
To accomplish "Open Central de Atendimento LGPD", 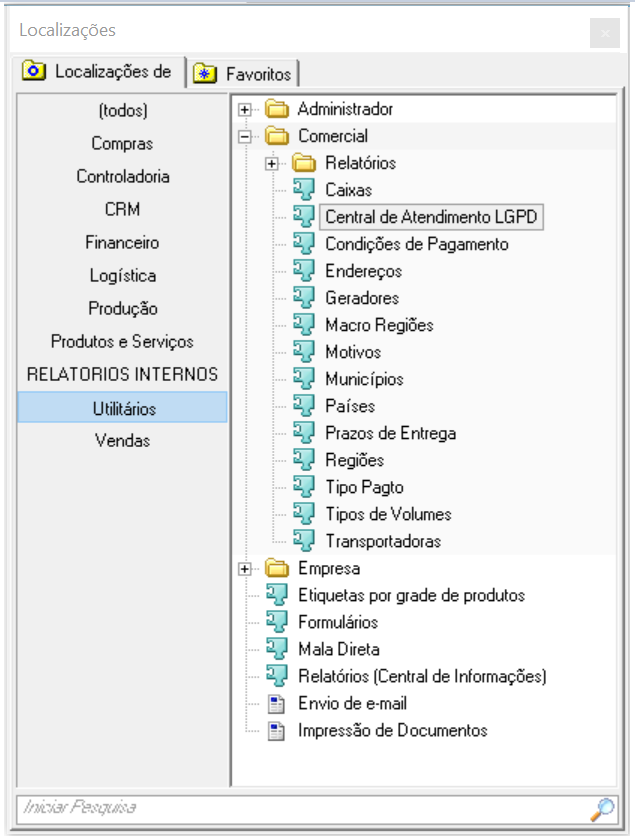I will click(x=431, y=217).
